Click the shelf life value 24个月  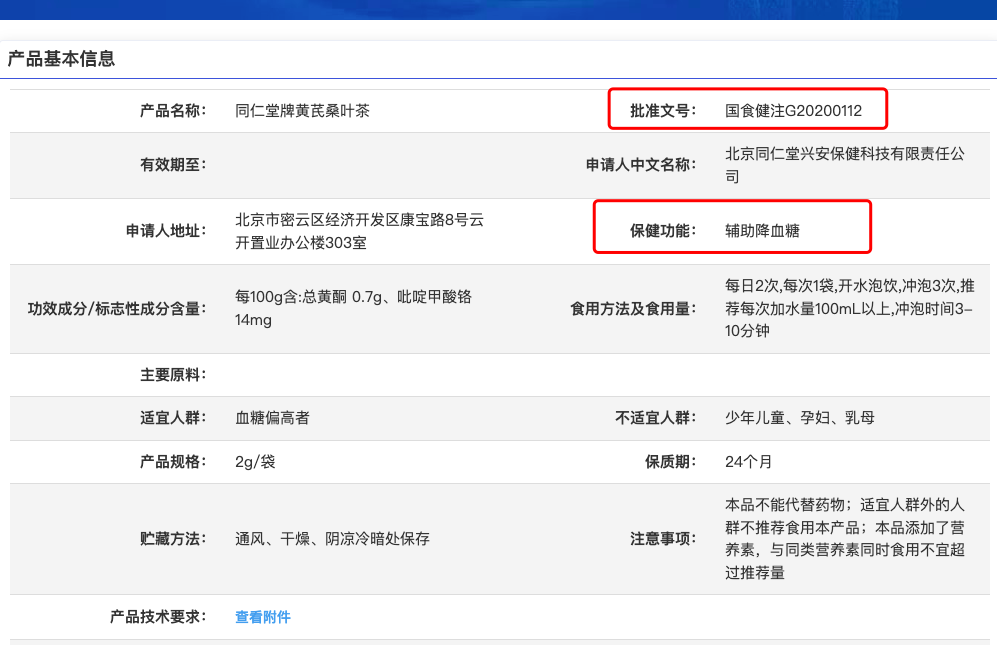click(748, 462)
